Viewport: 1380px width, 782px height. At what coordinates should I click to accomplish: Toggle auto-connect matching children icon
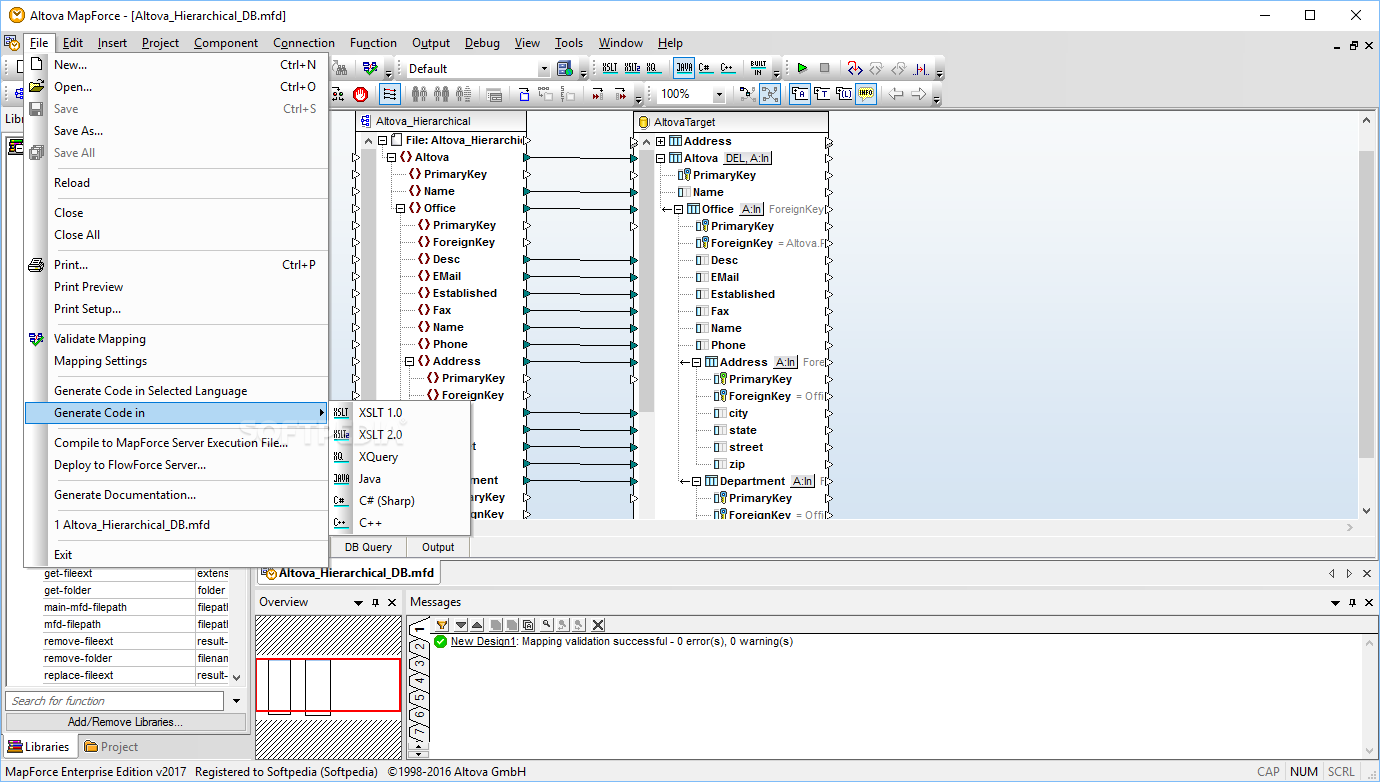pos(769,94)
